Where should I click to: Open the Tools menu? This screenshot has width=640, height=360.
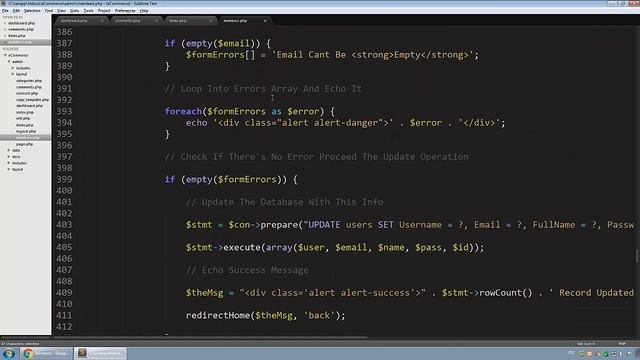point(88,11)
